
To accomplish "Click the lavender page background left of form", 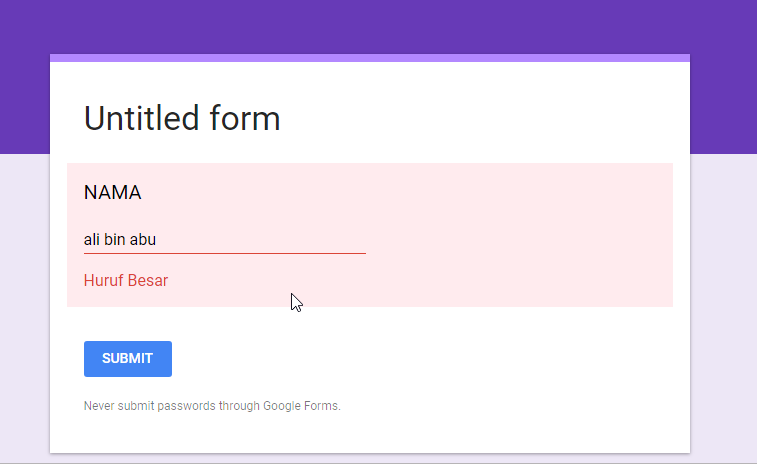I will tap(24, 300).
